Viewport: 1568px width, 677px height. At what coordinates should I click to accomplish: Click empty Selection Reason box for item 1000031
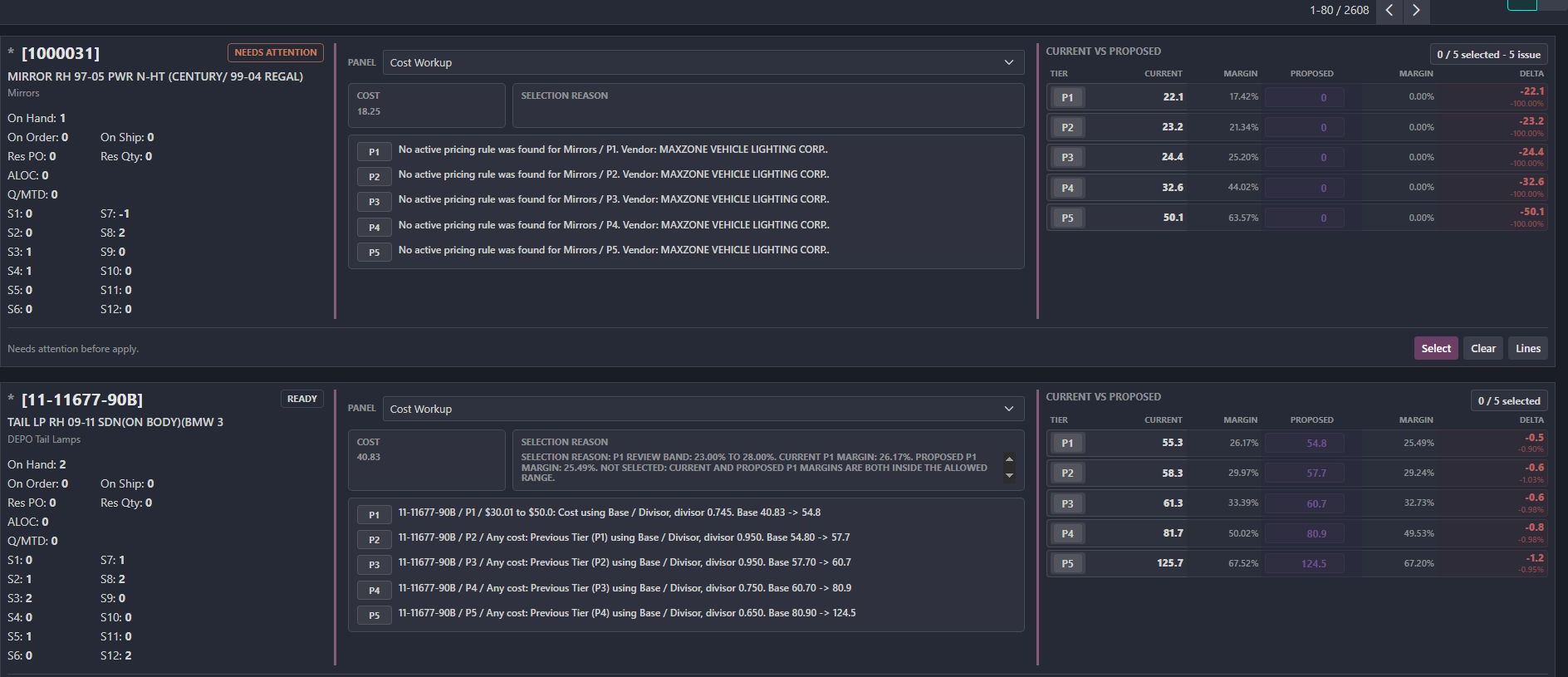point(768,105)
